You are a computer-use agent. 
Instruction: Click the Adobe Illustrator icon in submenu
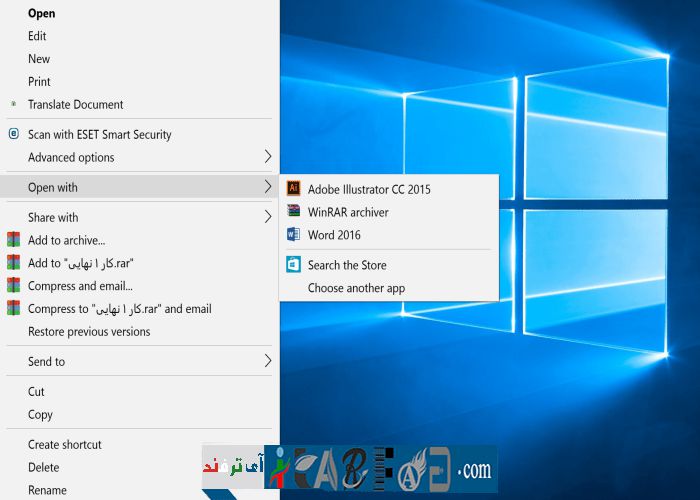point(294,188)
